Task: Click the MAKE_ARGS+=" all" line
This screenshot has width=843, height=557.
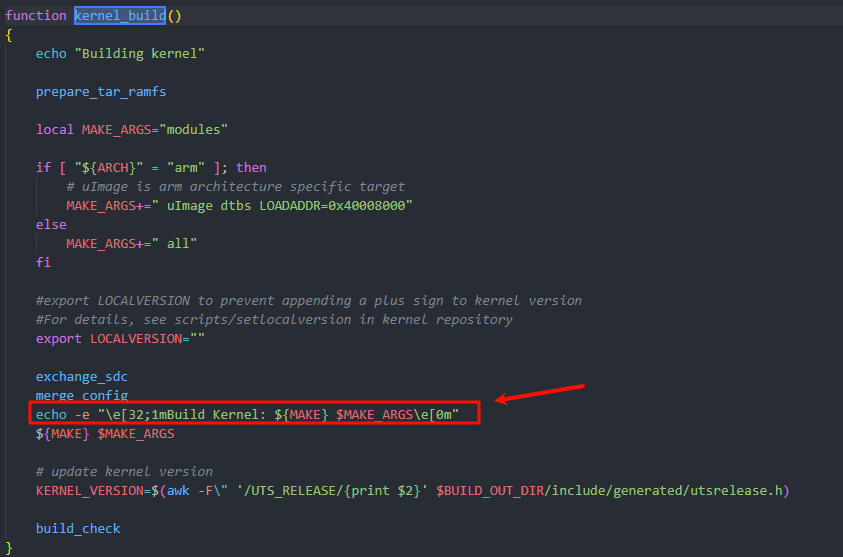Action: 131,243
